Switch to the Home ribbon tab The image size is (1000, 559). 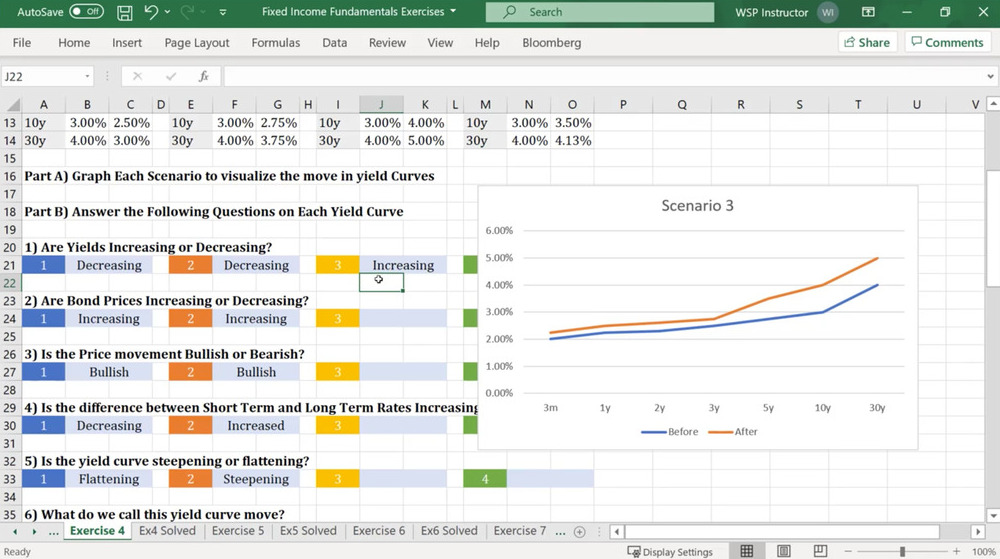(x=74, y=43)
